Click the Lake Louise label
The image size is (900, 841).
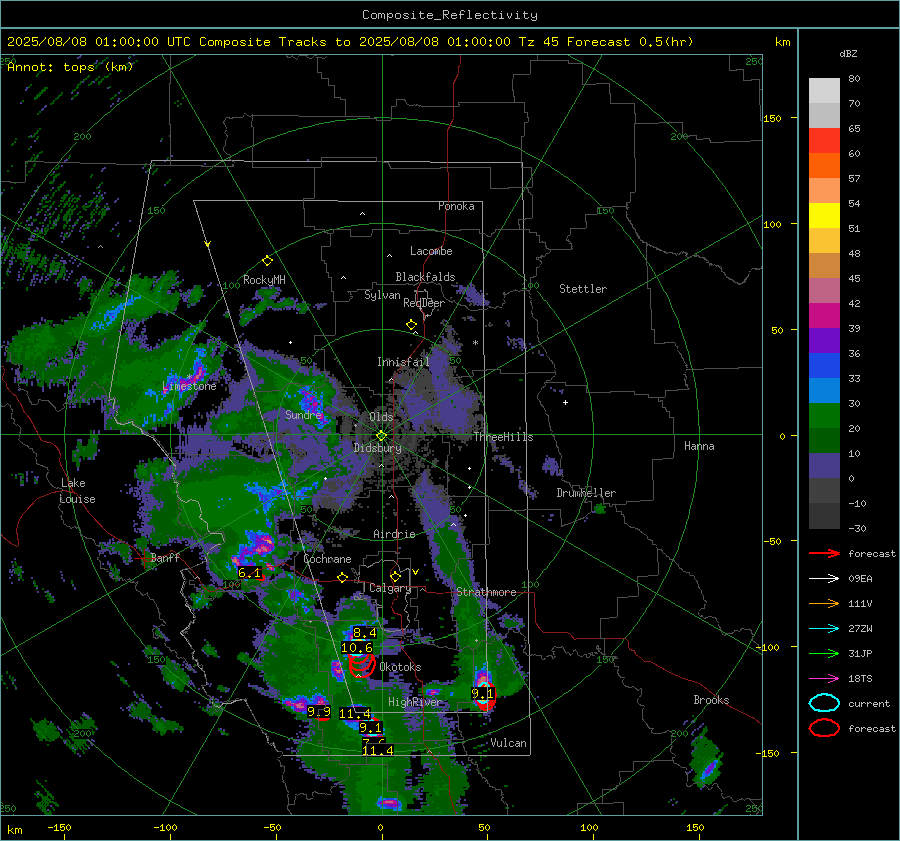tap(78, 491)
